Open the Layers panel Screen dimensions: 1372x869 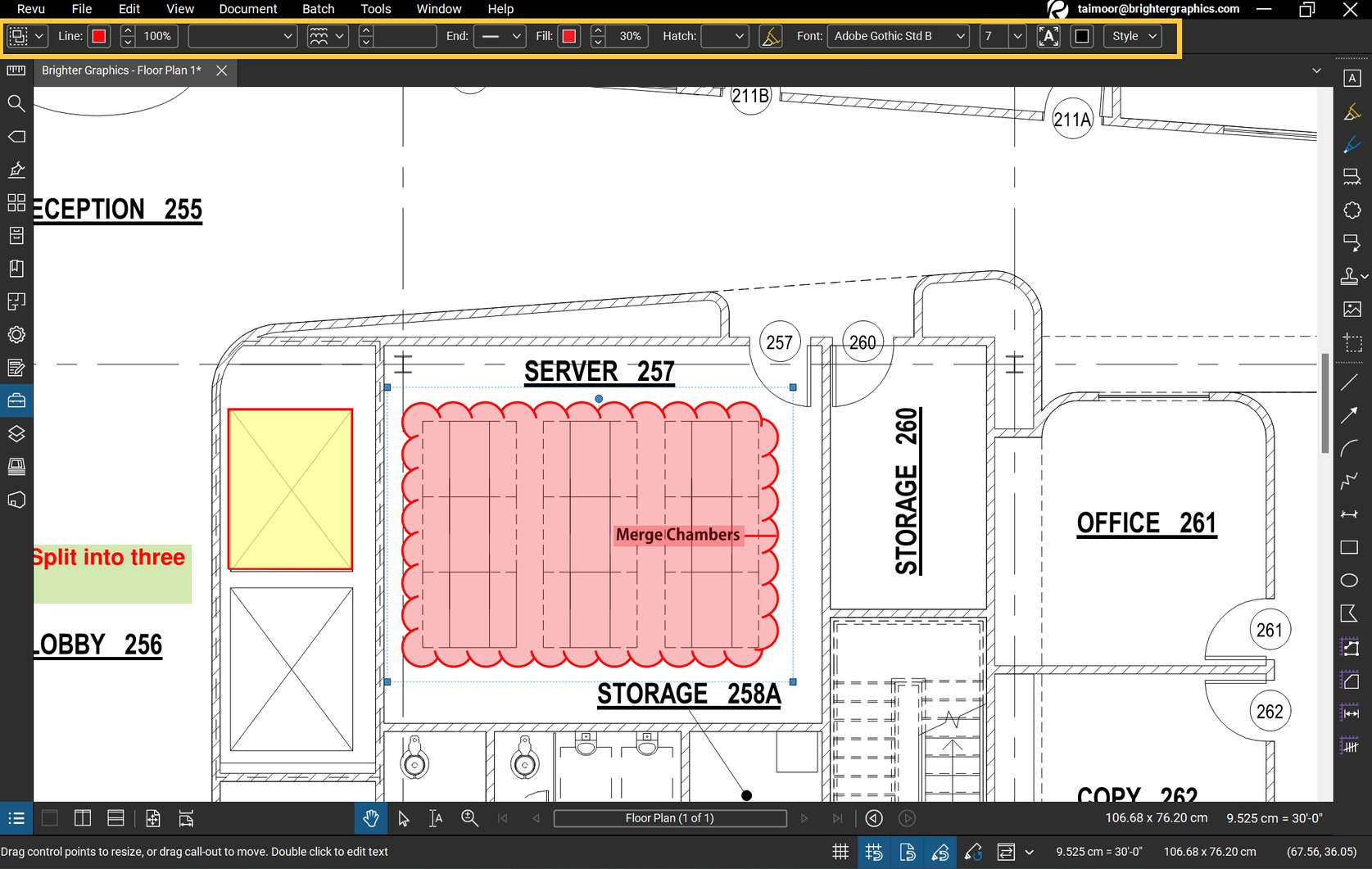point(16,434)
